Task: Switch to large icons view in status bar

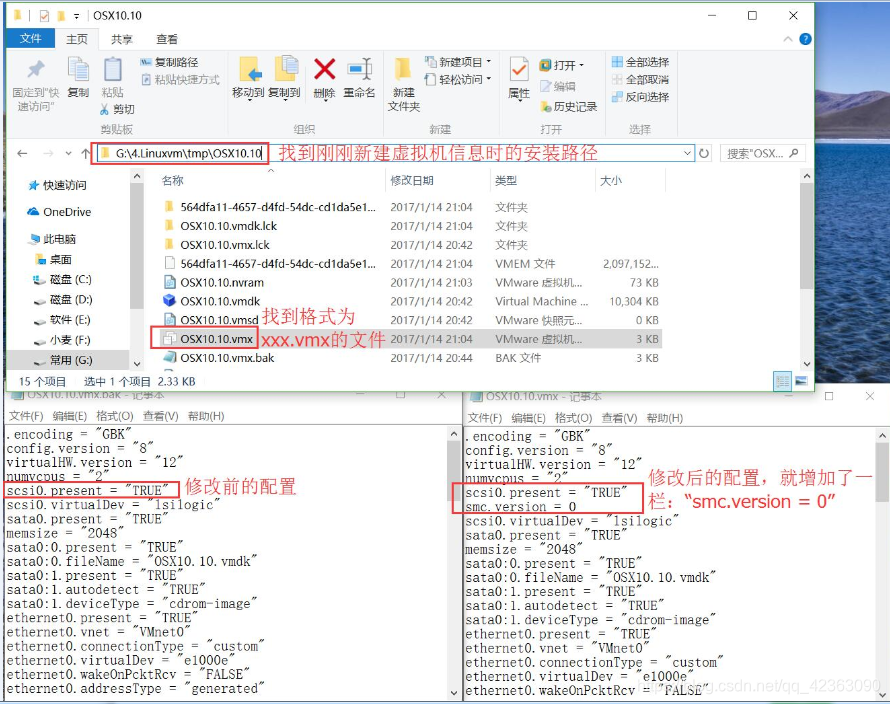Action: [801, 381]
